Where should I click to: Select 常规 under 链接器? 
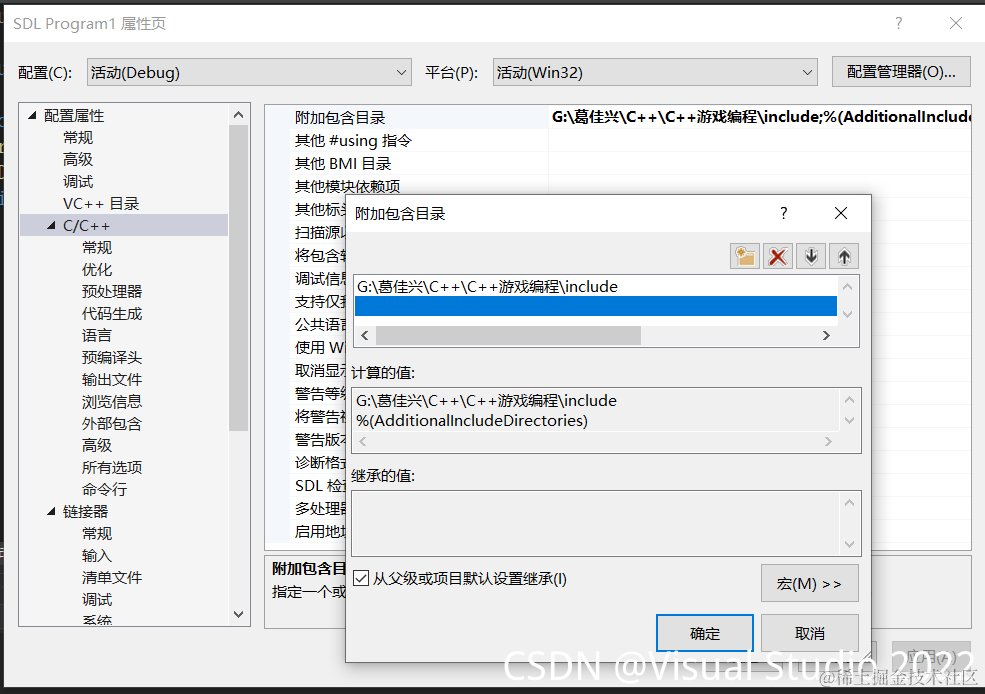97,533
